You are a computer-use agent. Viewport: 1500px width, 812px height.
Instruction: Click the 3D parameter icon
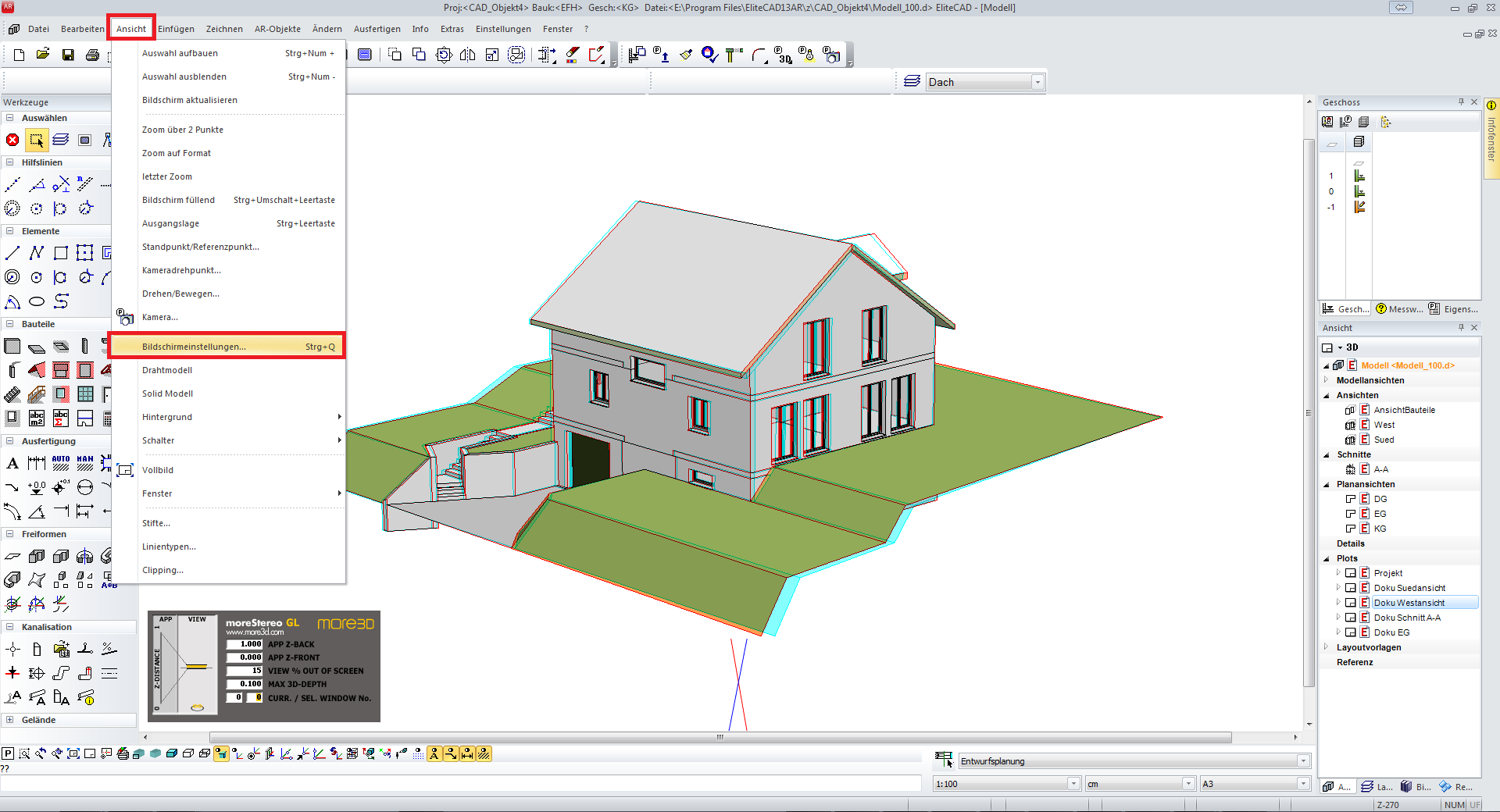pos(783,55)
